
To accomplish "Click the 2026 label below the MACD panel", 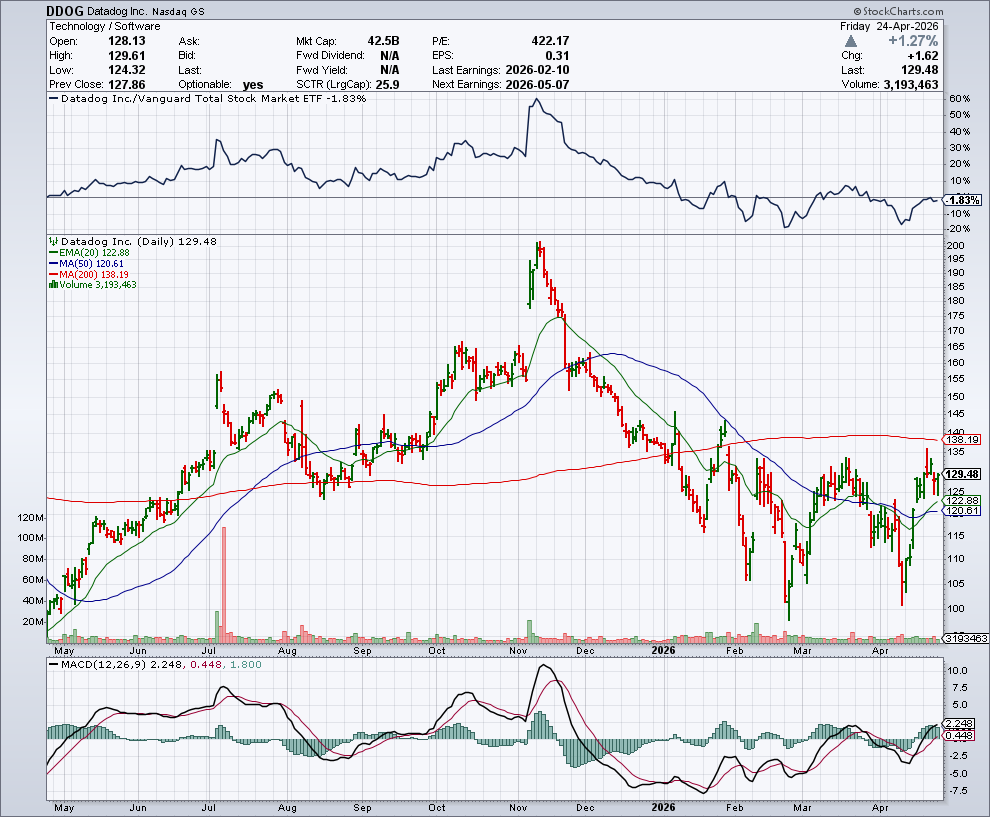I will click(664, 807).
